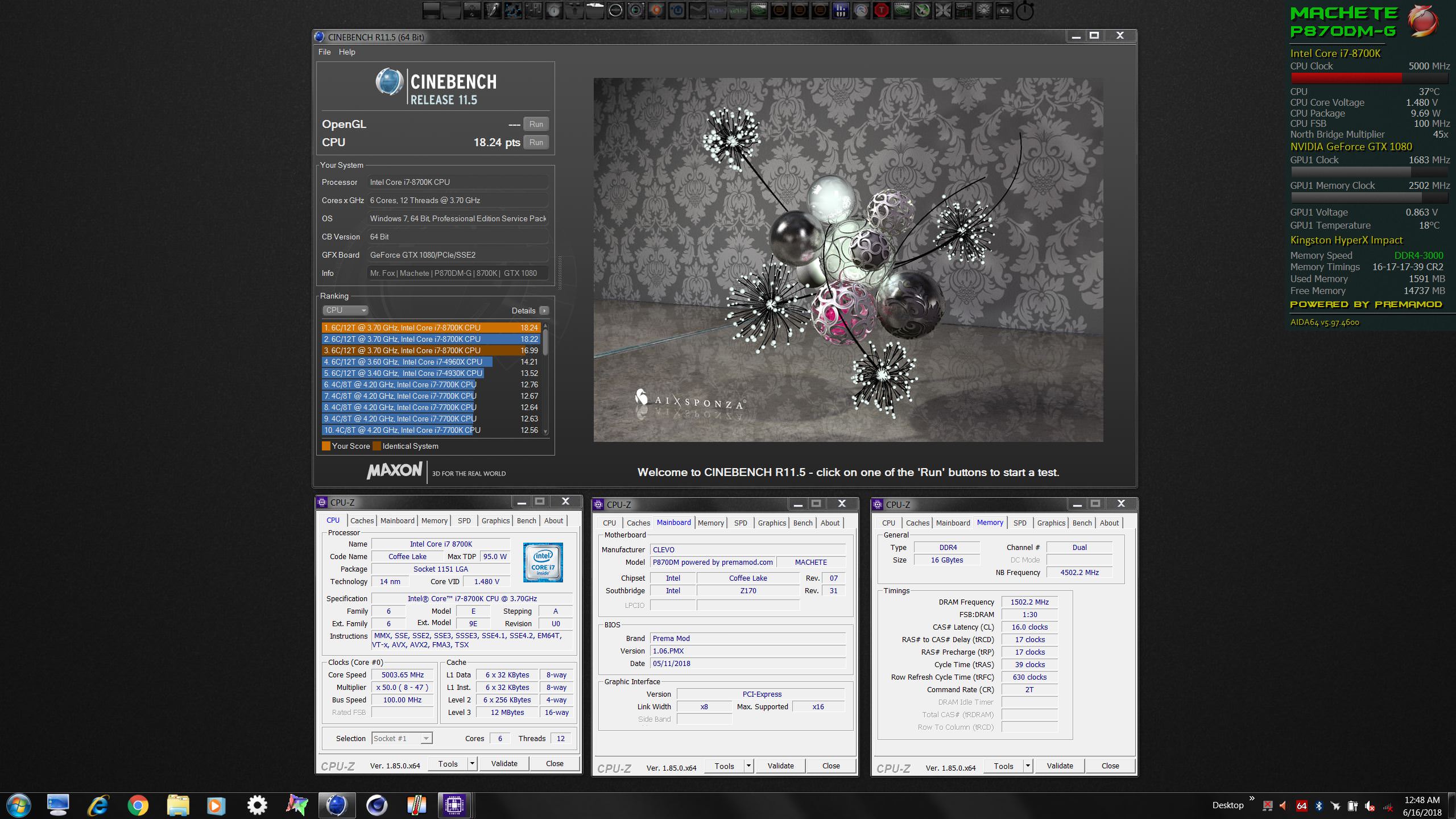Open Tools dropdown arrow in Mainboard window

click(x=748, y=766)
